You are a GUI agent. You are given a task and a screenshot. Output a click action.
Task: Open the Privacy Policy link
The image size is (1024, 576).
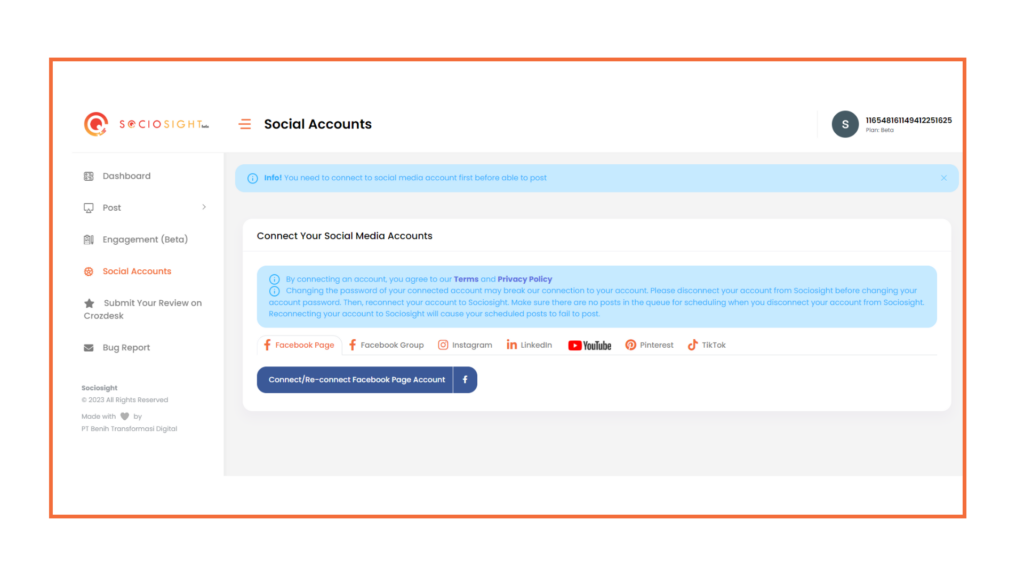524,280
